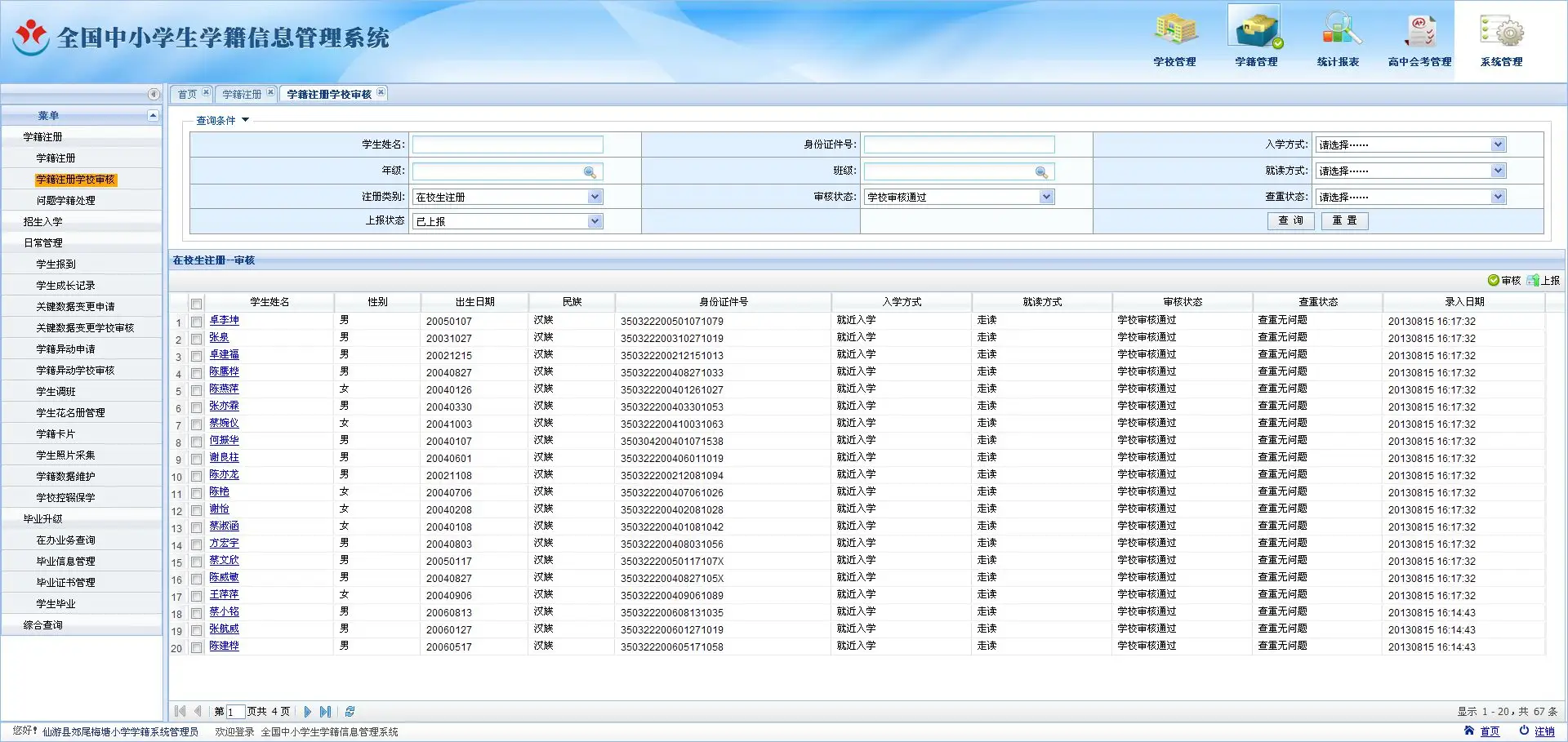1568x742 pixels.
Task: Collapse the left sidebar with arrow icon
Action: pyautogui.click(x=153, y=94)
